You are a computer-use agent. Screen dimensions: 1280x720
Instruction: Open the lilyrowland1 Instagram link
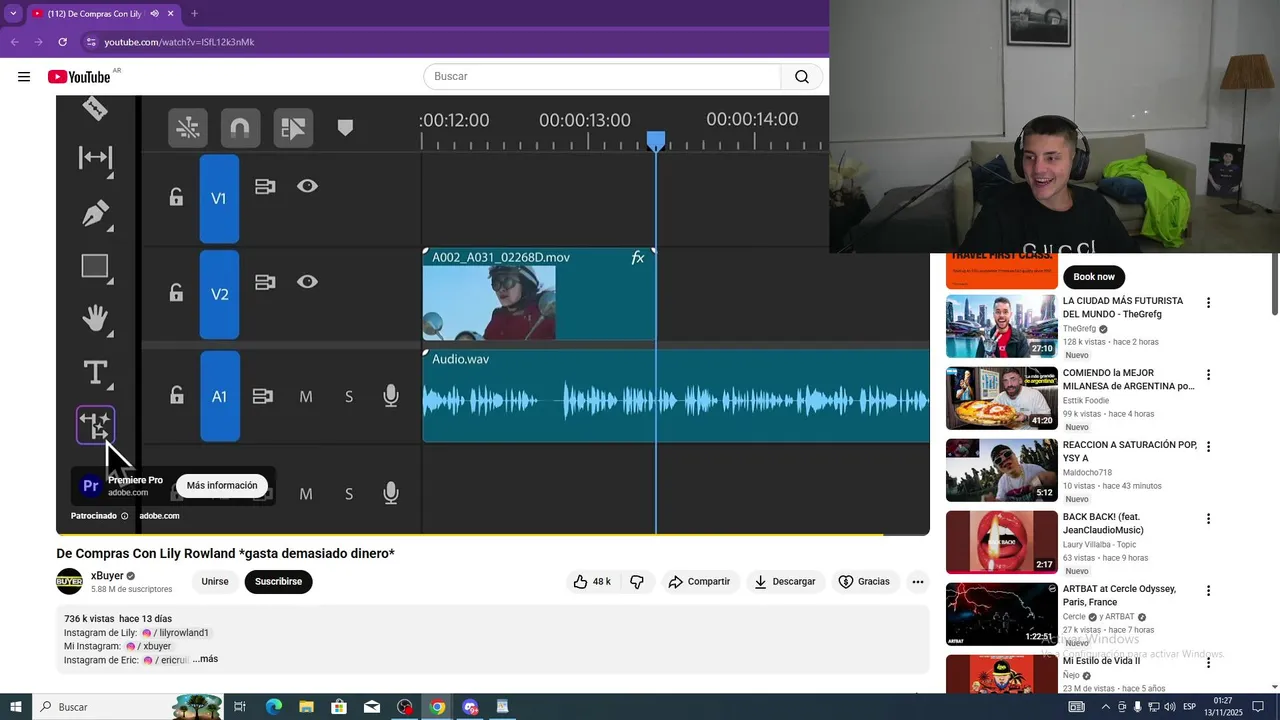[176, 633]
